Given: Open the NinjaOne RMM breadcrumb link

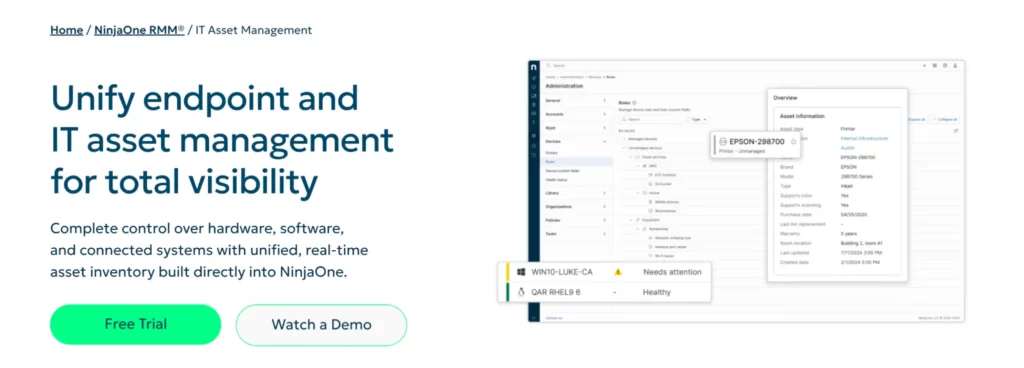Looking at the screenshot, I should point(139,30).
